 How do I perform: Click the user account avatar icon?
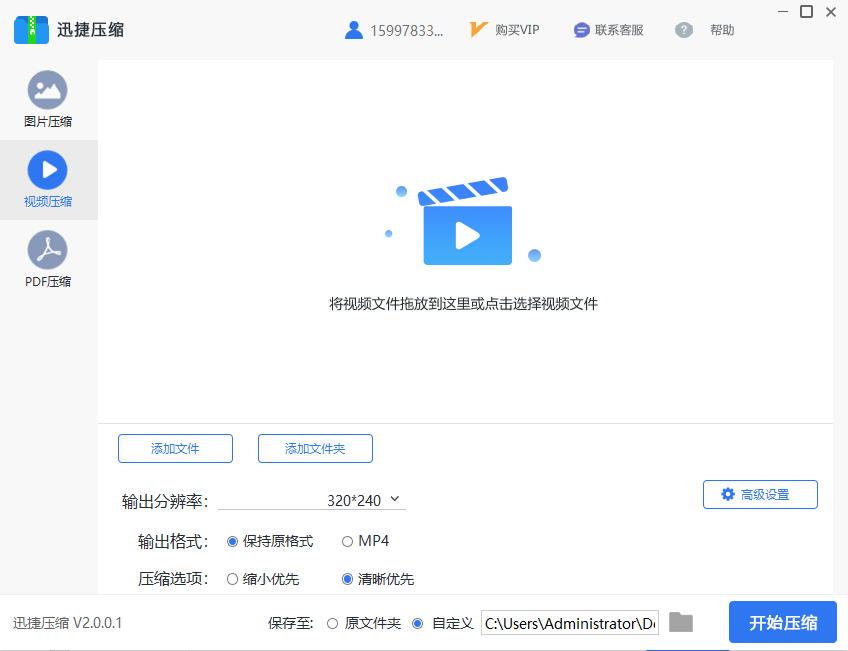tap(354, 30)
